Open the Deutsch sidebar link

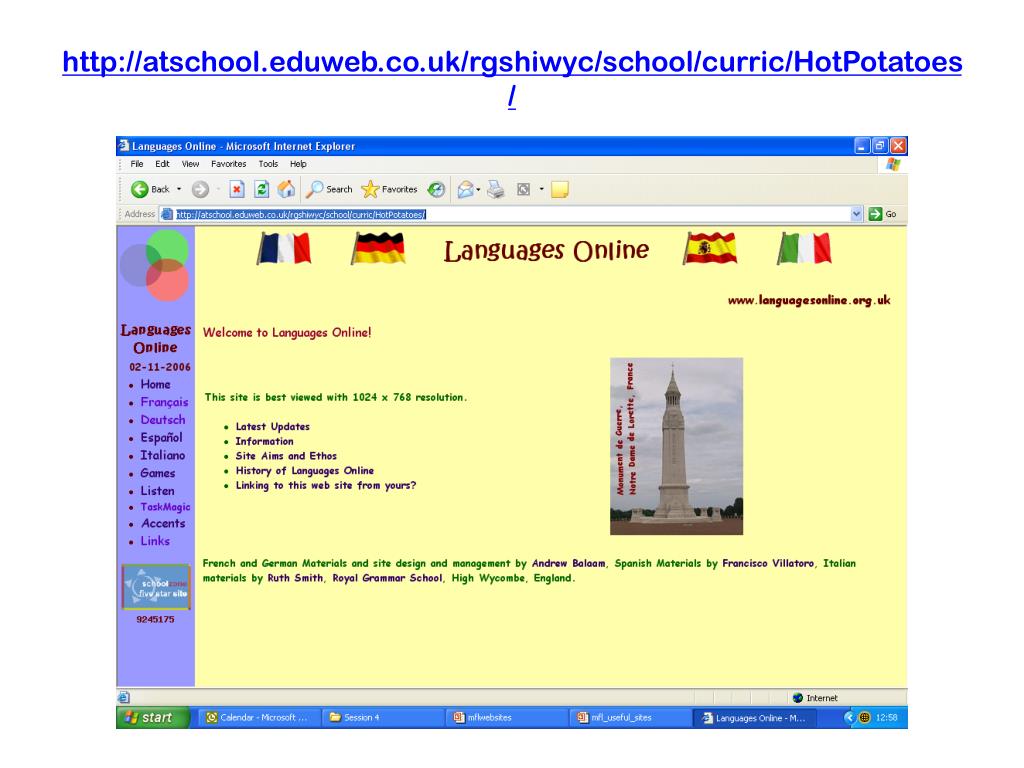[163, 420]
